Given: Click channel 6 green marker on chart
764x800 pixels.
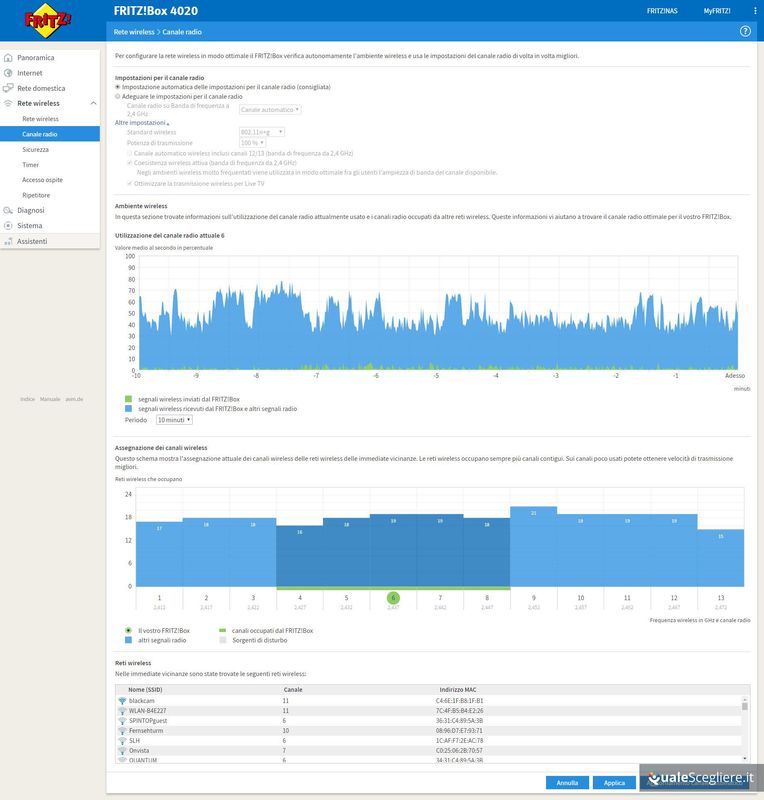Looking at the screenshot, I should (x=393, y=598).
